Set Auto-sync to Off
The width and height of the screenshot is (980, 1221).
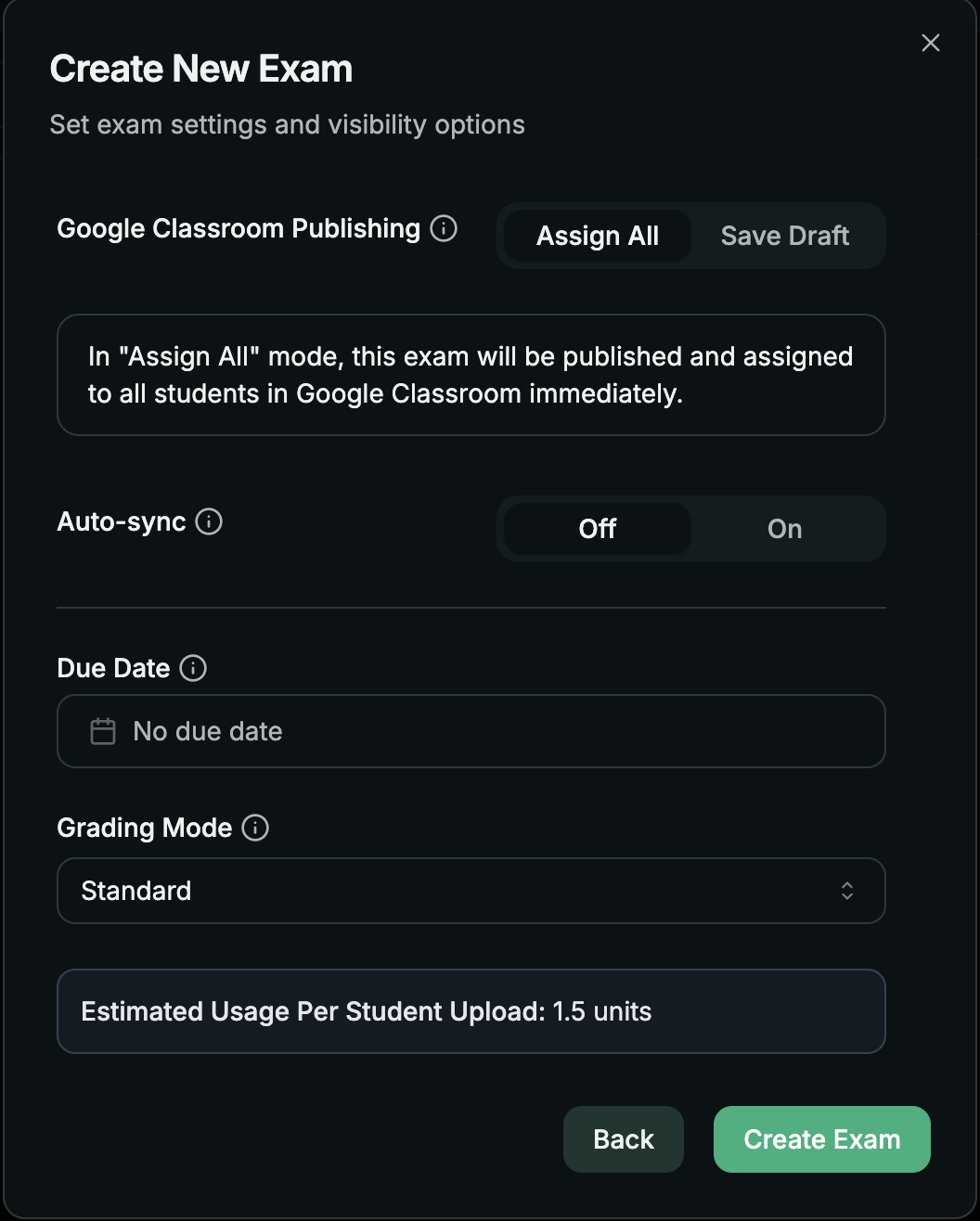pos(598,529)
